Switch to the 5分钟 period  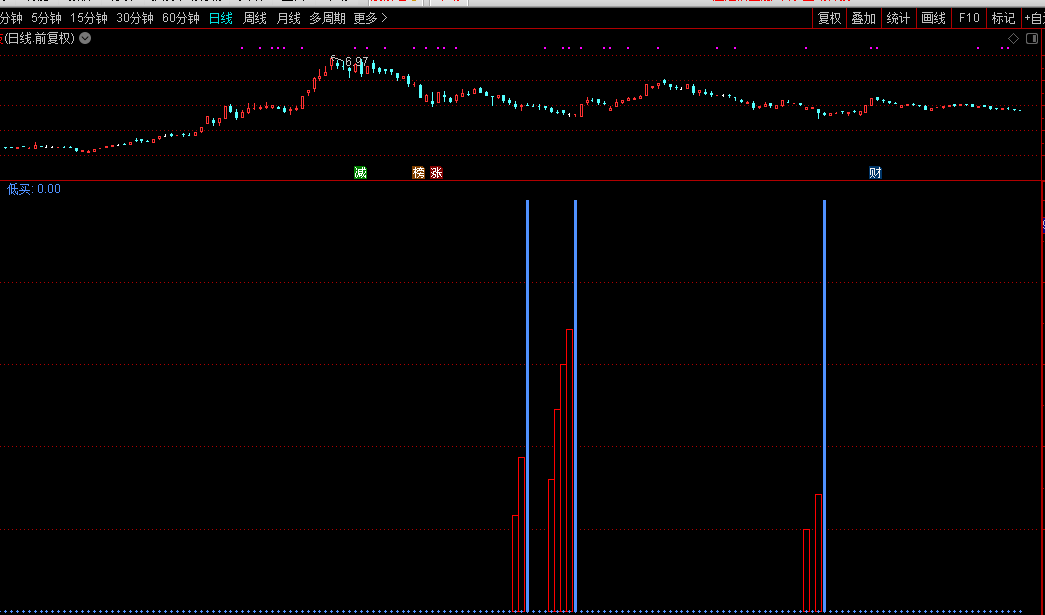(46, 18)
